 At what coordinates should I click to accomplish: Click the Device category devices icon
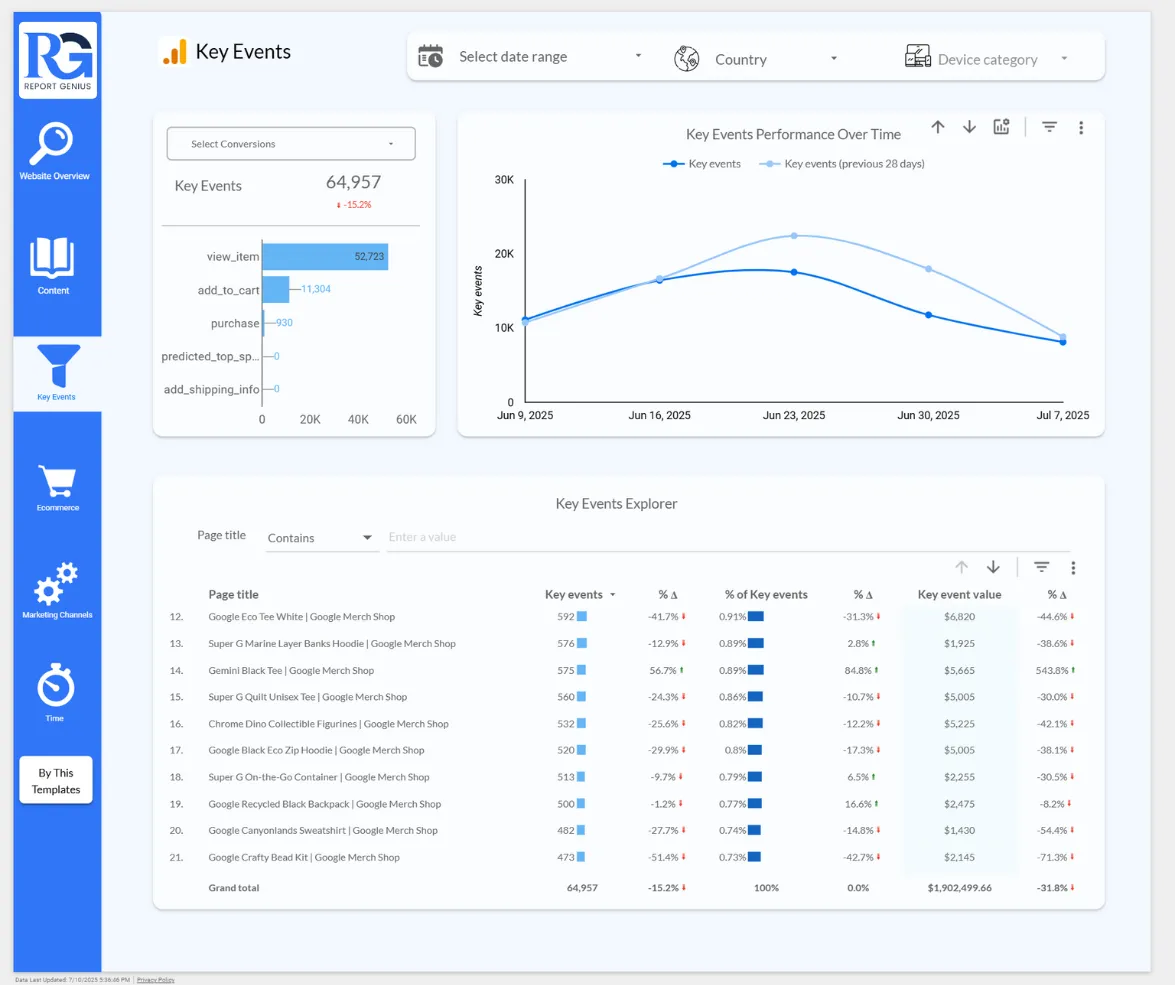tap(917, 56)
